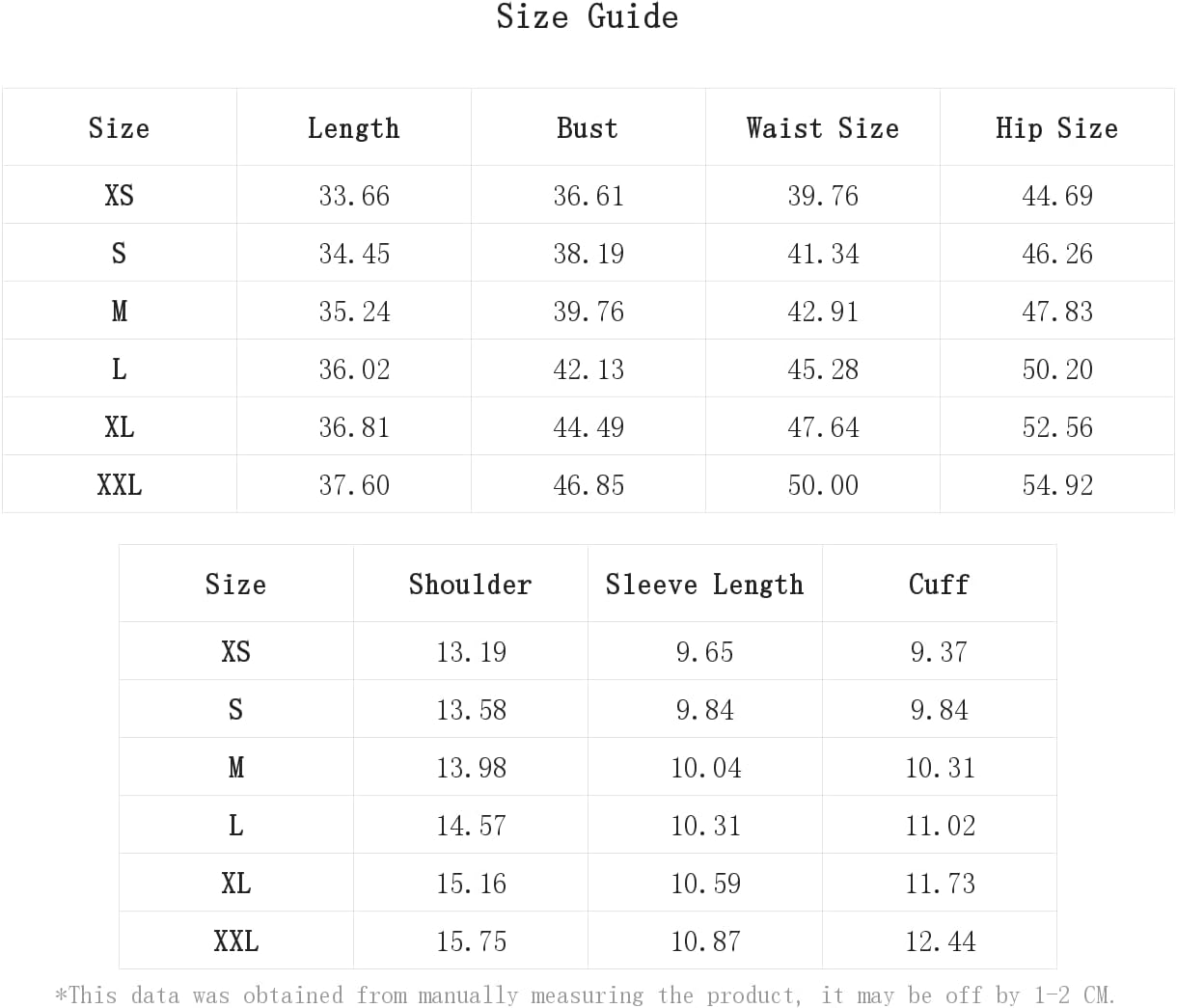This screenshot has width=1177, height=1008.
Task: Select XS row in top table
Action: click(588, 195)
